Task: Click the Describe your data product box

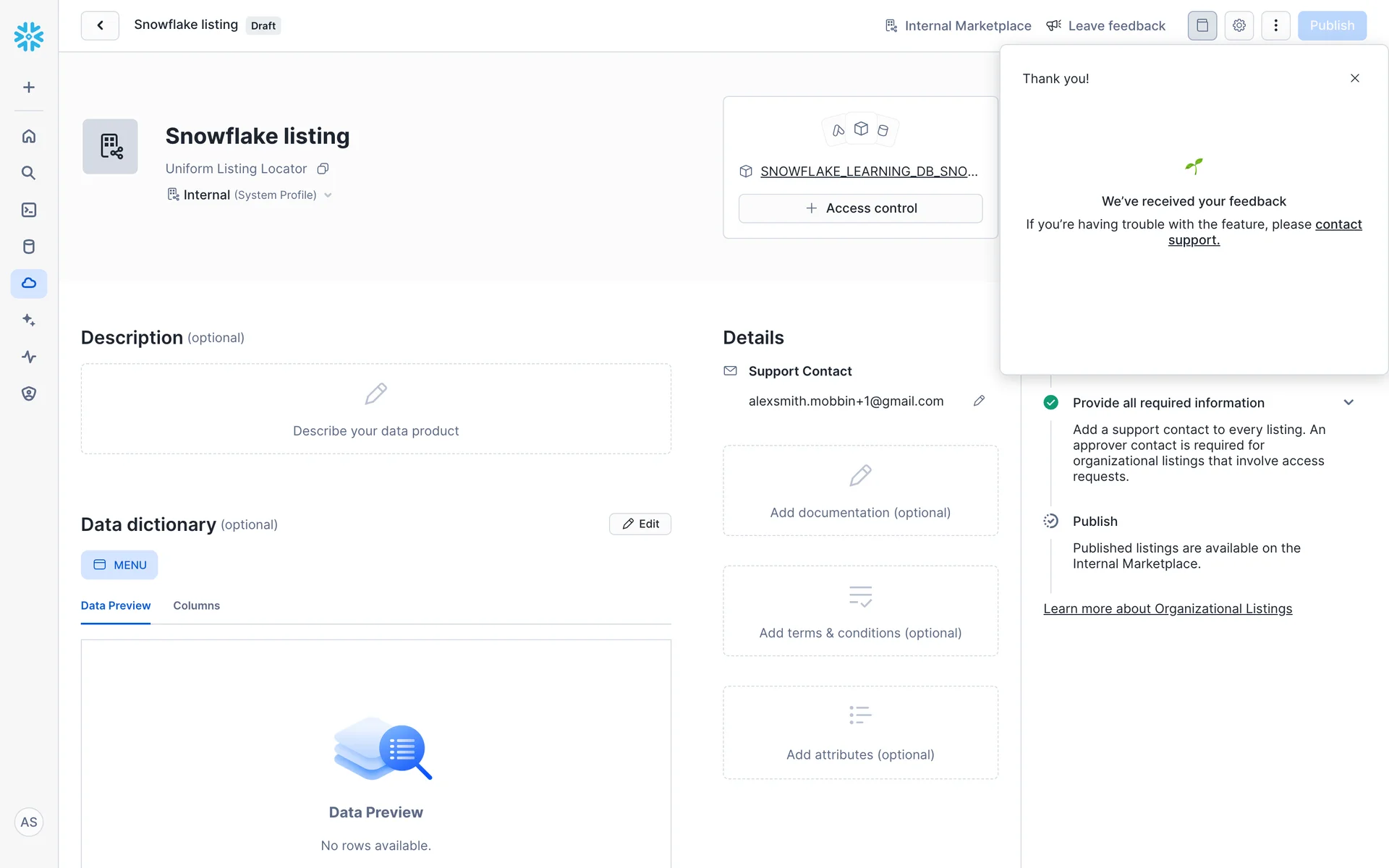Action: click(375, 409)
